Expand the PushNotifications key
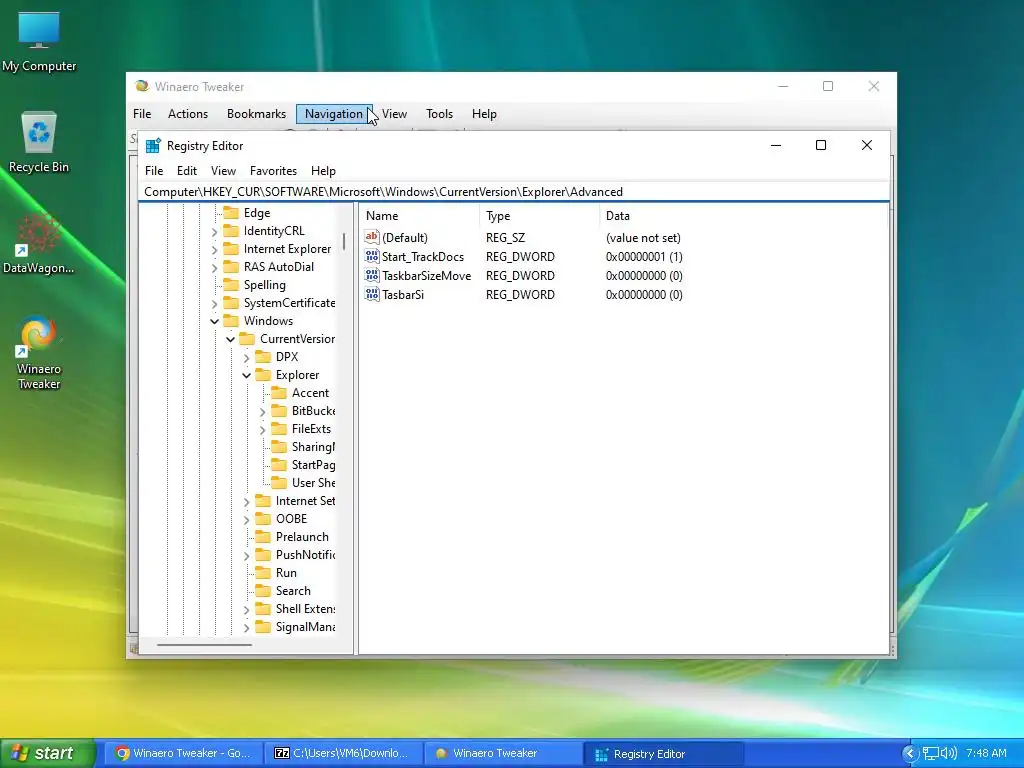The image size is (1024, 768). (246, 555)
